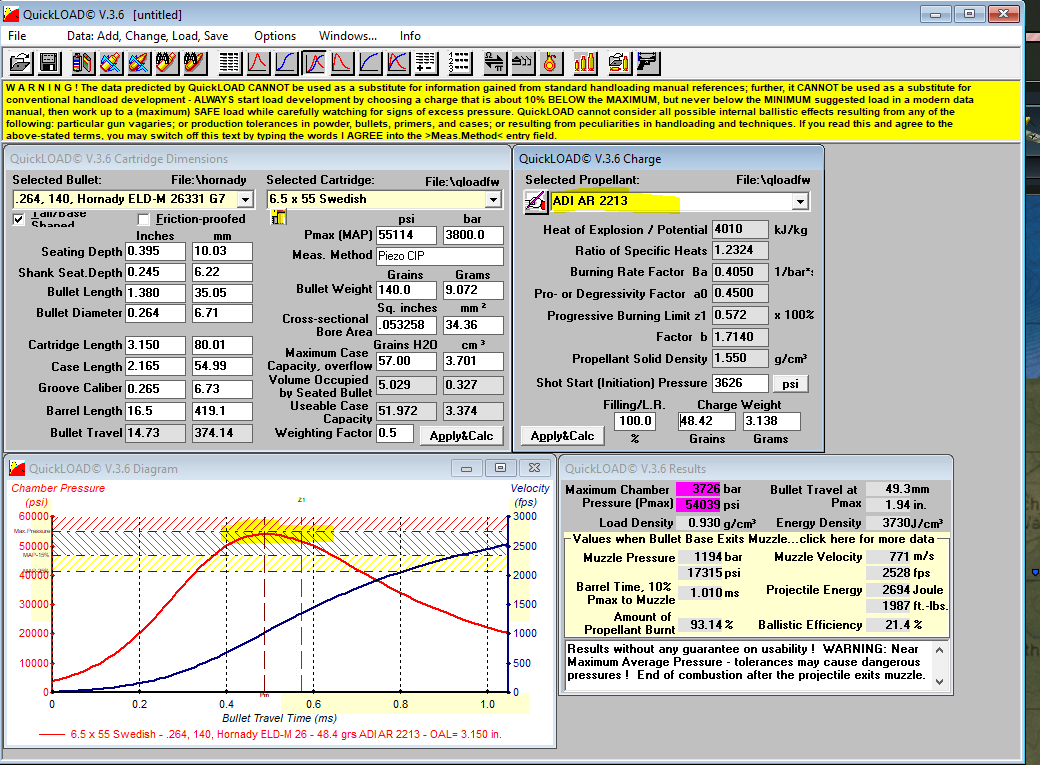Click the propellant edit icon beside ADI AR 2213
Screen dimensions: 1040x765
click(x=536, y=202)
